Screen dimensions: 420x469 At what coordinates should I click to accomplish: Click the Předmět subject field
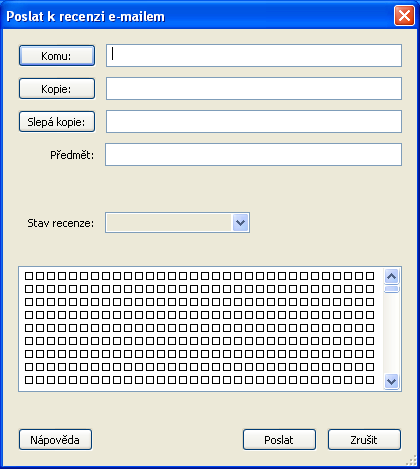pos(253,154)
